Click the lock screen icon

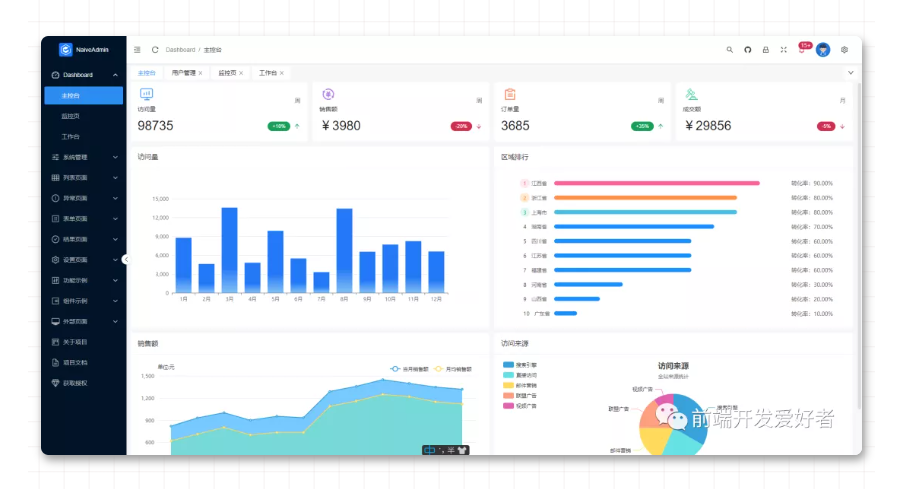(x=766, y=50)
